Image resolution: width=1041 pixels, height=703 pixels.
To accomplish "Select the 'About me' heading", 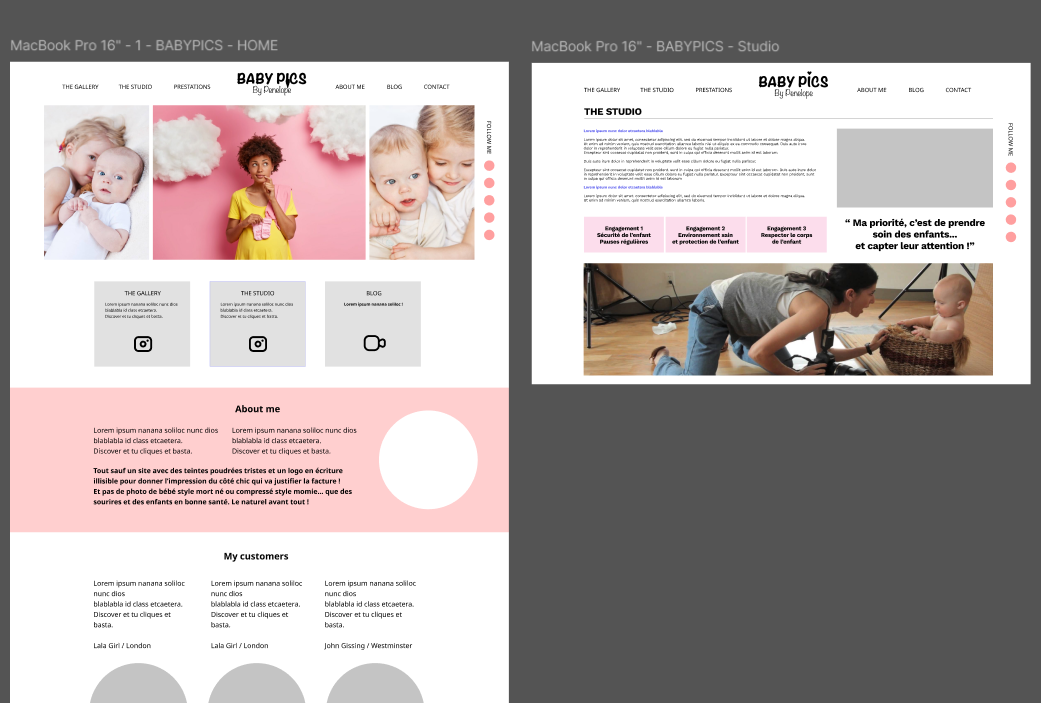I will point(258,409).
